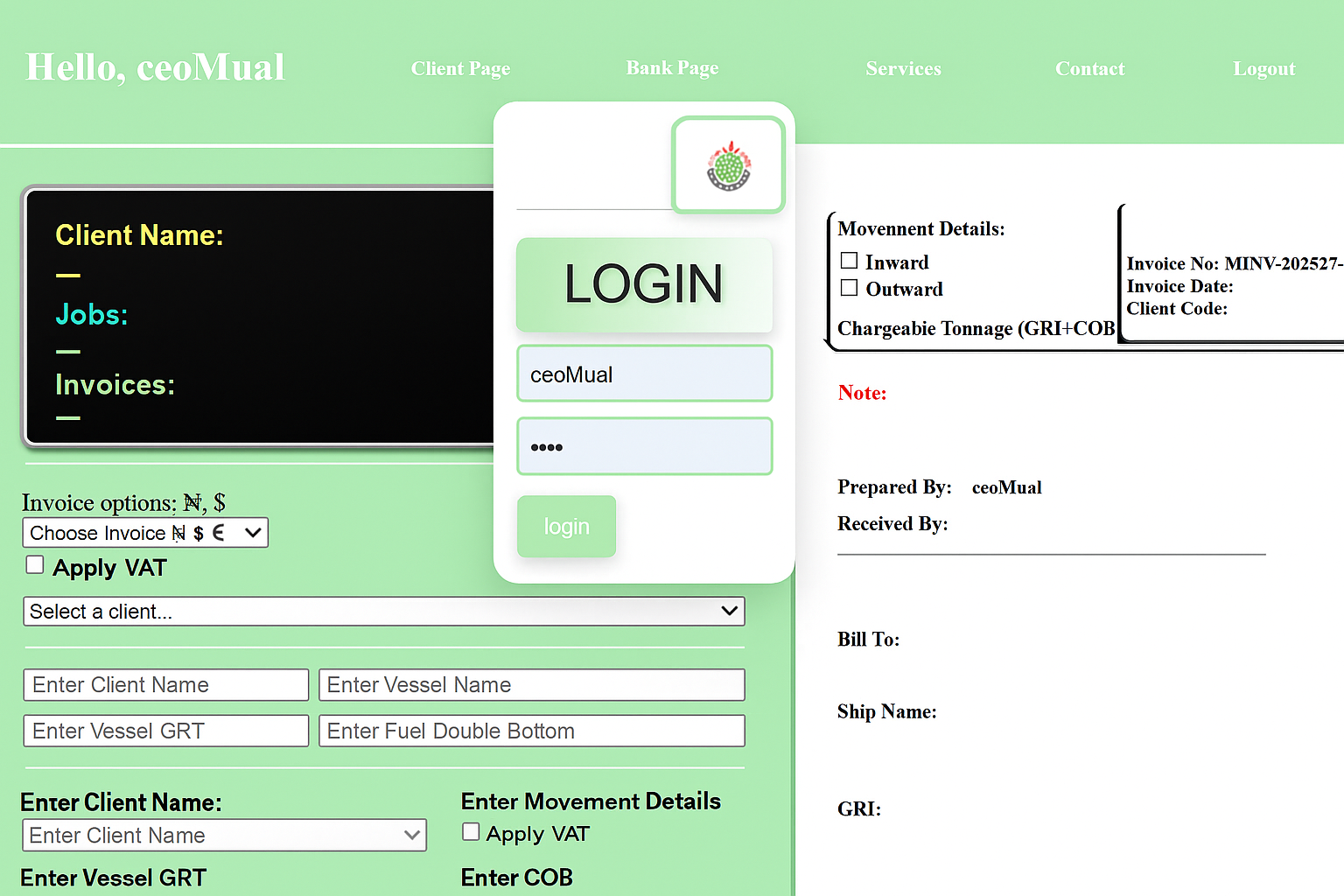Click the username field containing ceoMual

click(644, 374)
